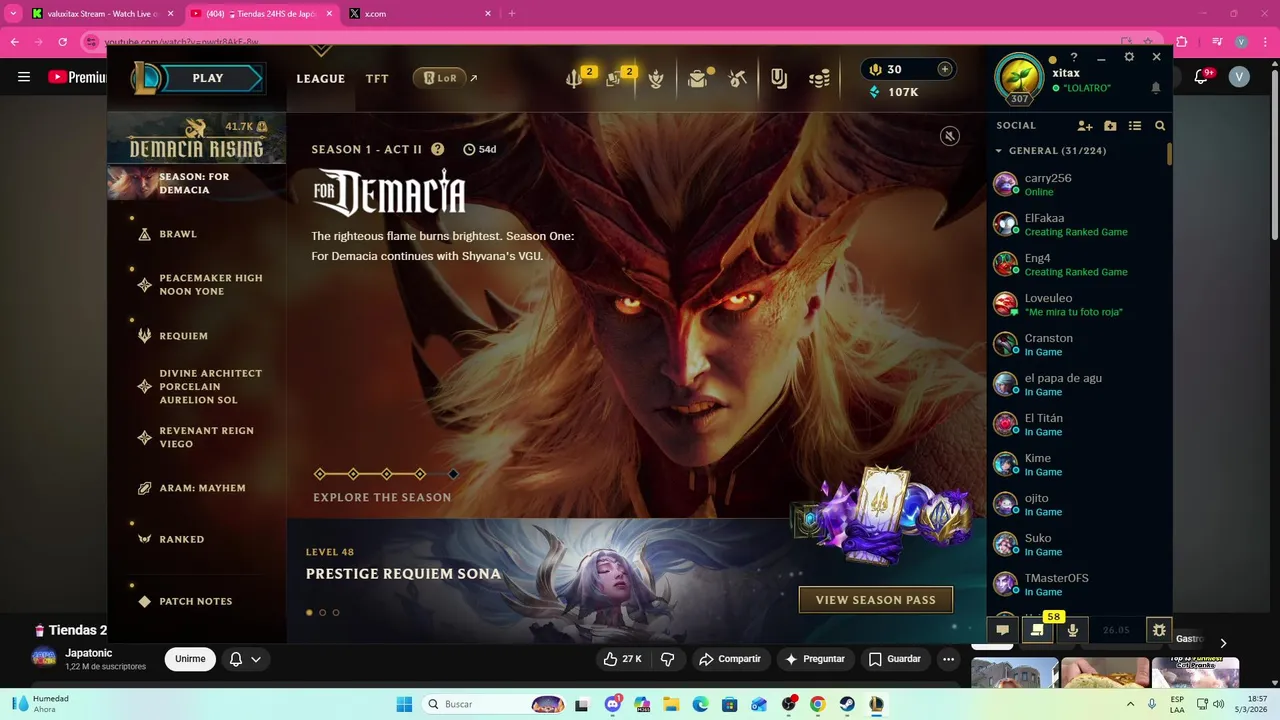This screenshot has width=1280, height=720.
Task: Click the Blue Essence 107K balance
Action: [x=894, y=92]
